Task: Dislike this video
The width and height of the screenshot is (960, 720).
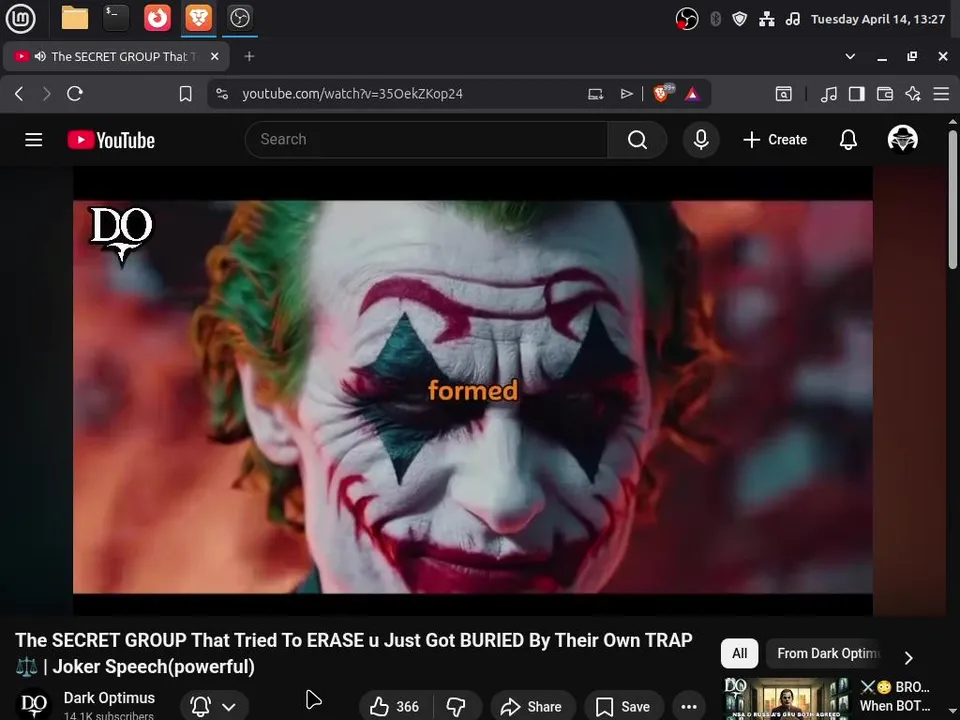Action: pyautogui.click(x=457, y=707)
